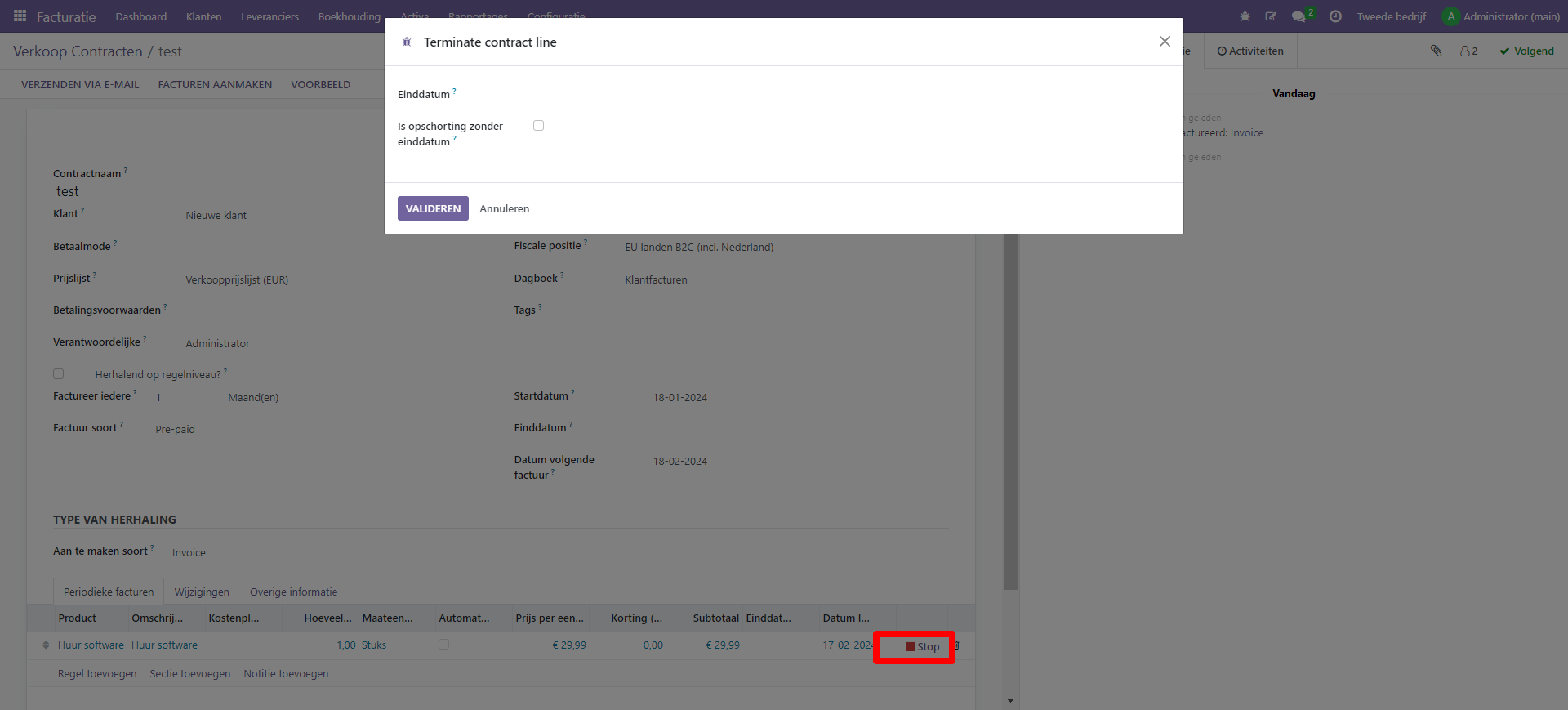Open the Boekhouding menu dropdown
Image resolution: width=1568 pixels, height=710 pixels.
coord(349,16)
